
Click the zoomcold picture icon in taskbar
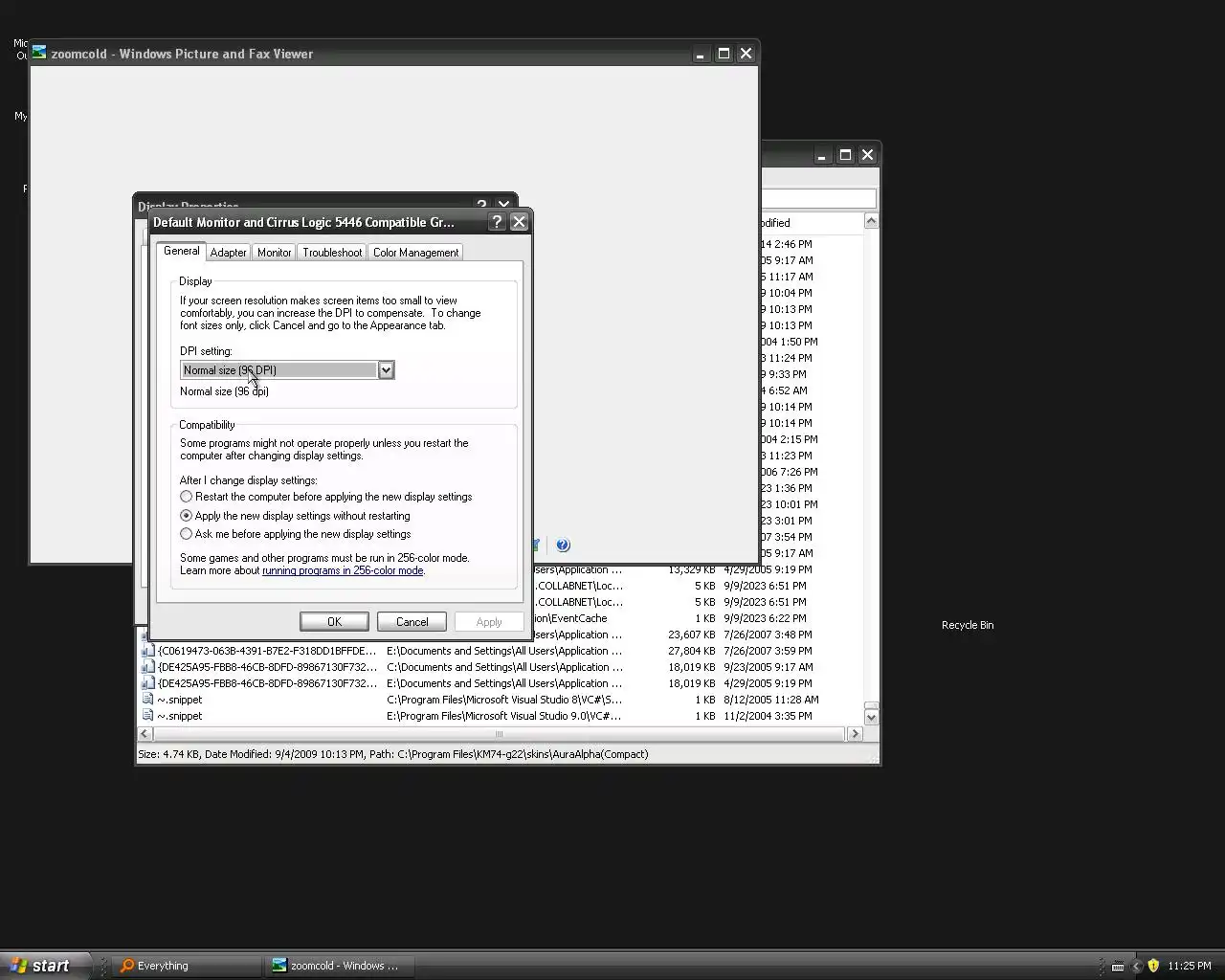278,966
